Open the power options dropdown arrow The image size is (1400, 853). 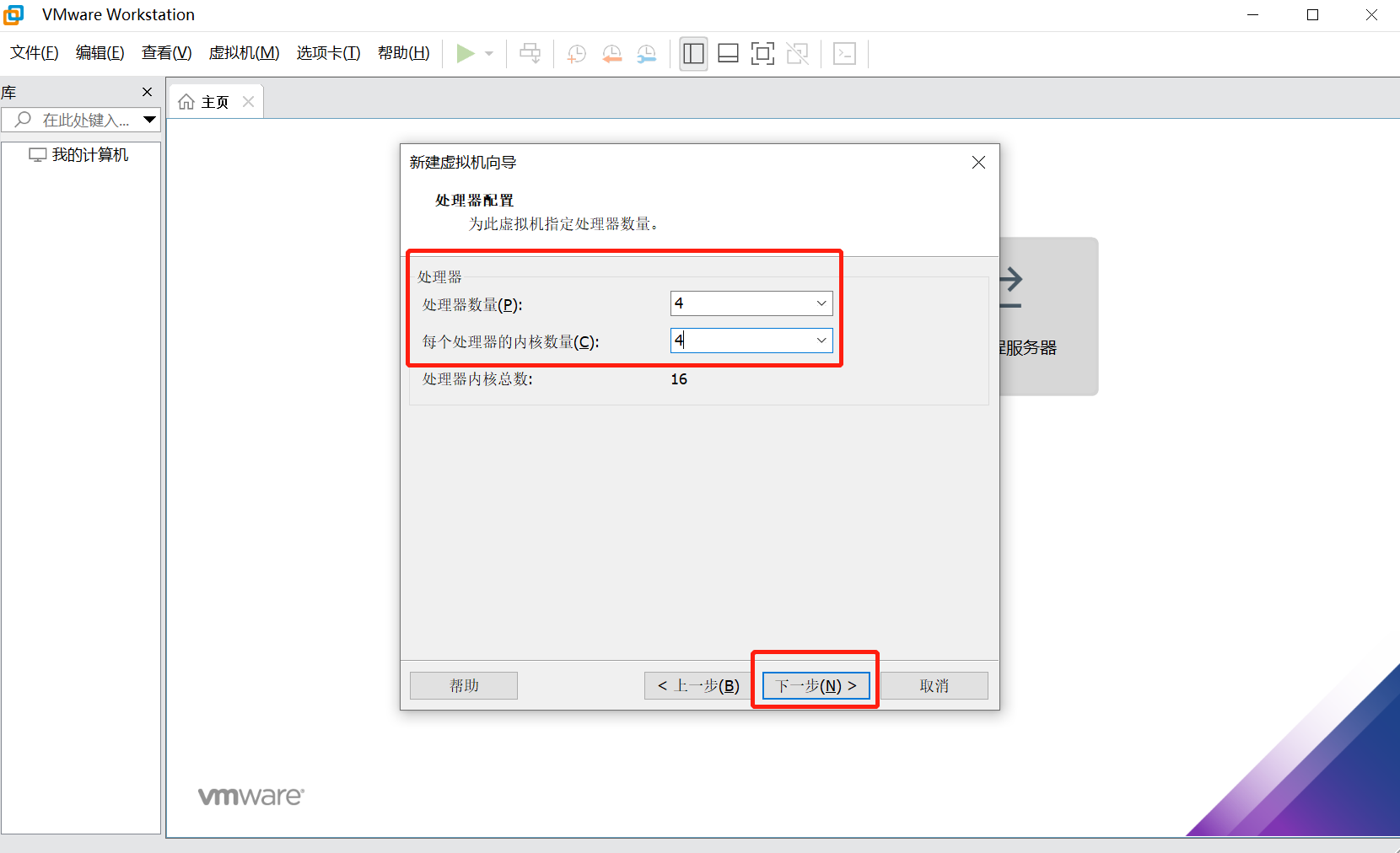point(489,54)
